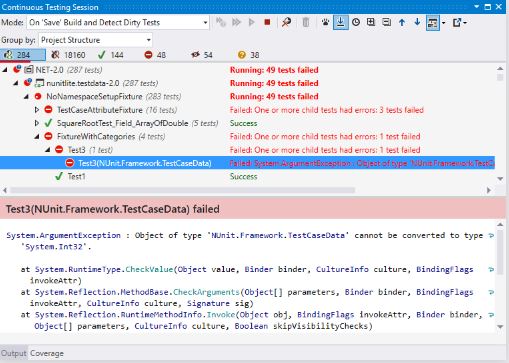Click the failed icon beside FixtureWithCategories
This screenshot has width=509, height=363.
(x=49, y=136)
